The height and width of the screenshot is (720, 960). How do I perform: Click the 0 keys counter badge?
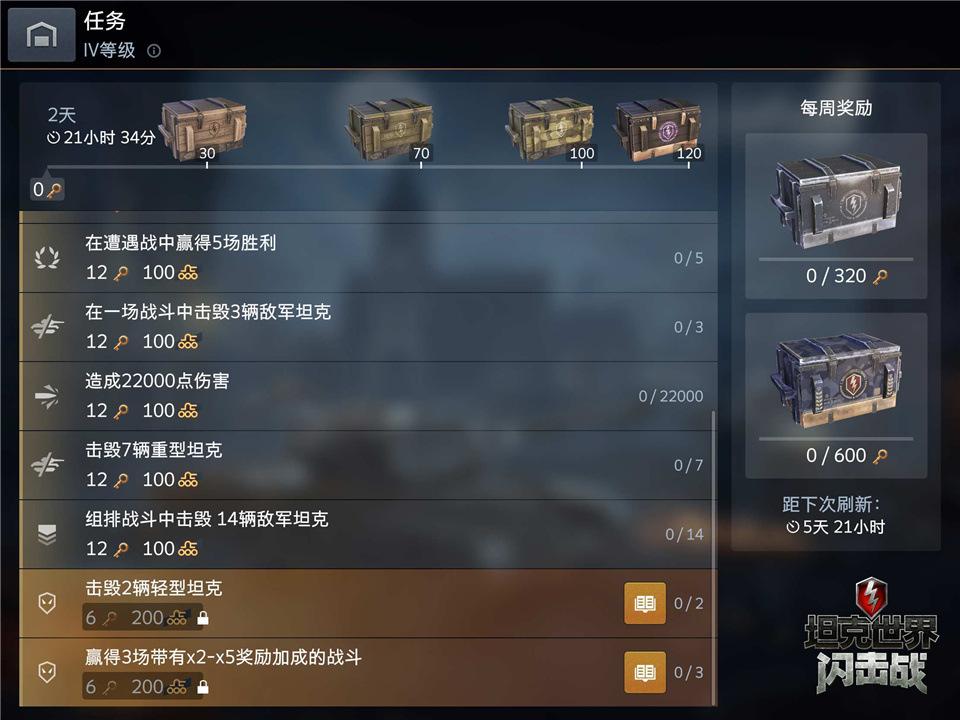(x=48, y=190)
